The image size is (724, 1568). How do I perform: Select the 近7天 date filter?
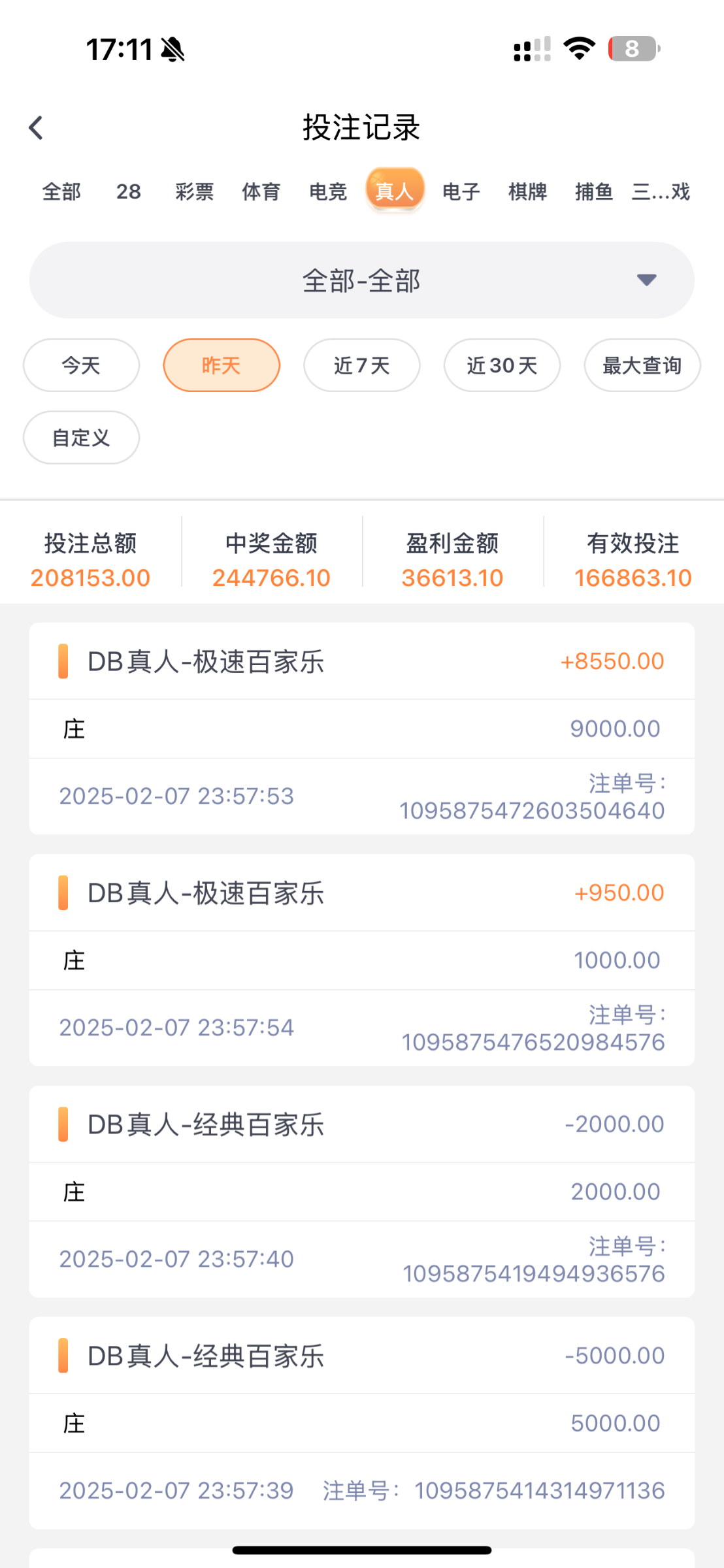point(361,365)
